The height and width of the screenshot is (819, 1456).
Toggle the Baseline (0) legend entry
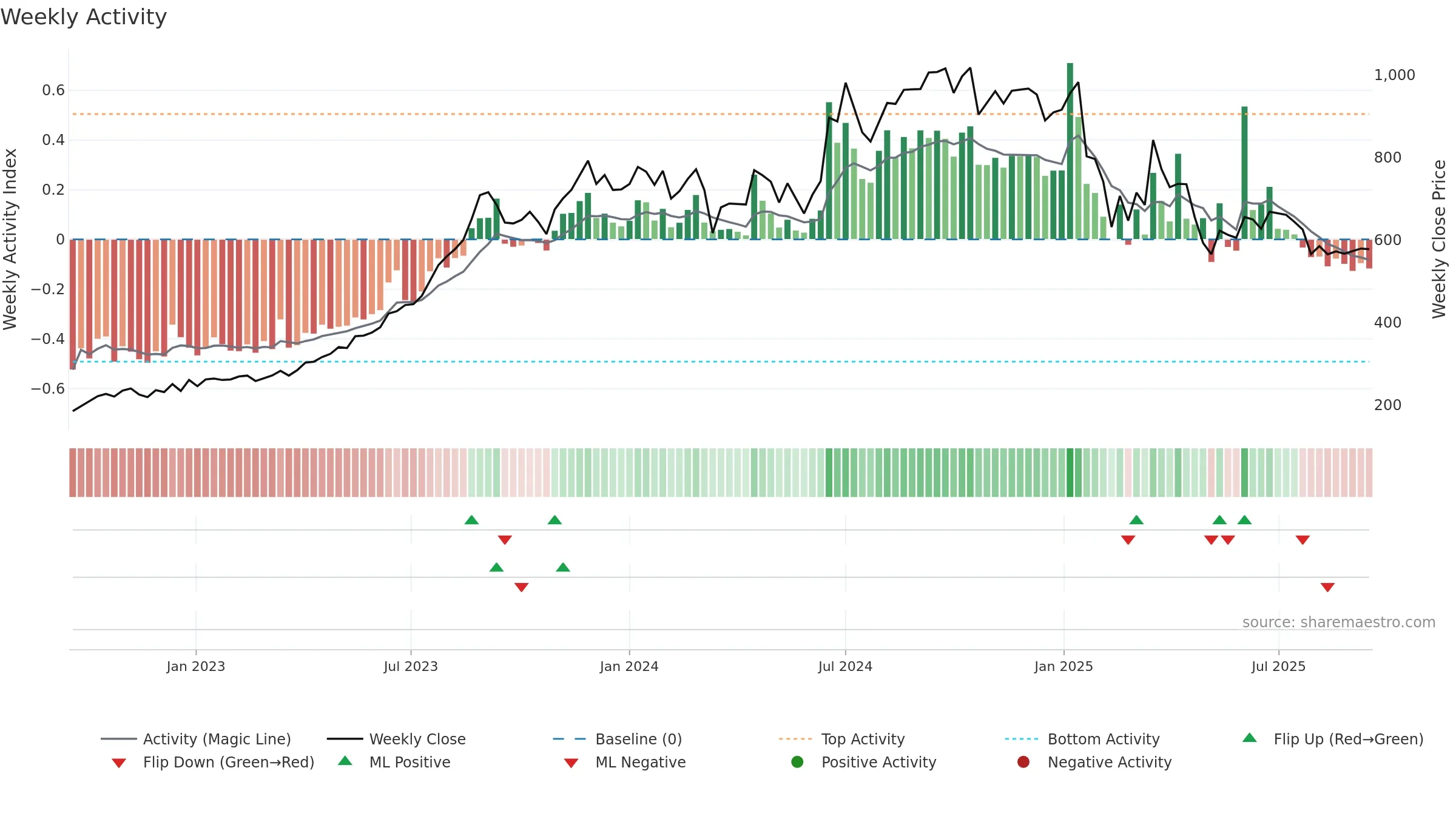coord(618,739)
